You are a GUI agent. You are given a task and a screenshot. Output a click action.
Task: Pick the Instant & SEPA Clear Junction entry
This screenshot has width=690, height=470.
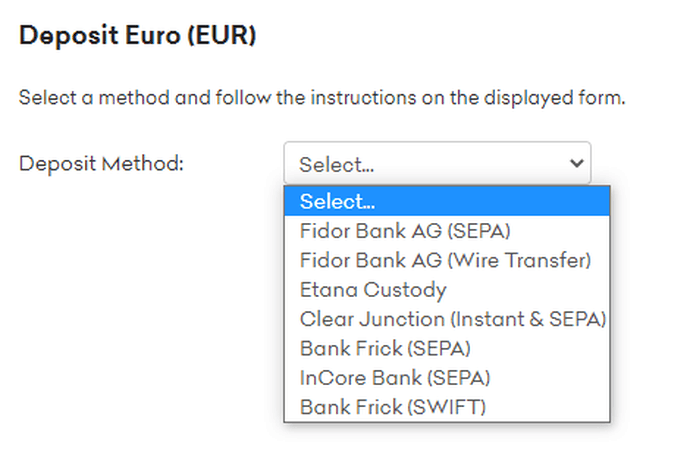pyautogui.click(x=452, y=319)
